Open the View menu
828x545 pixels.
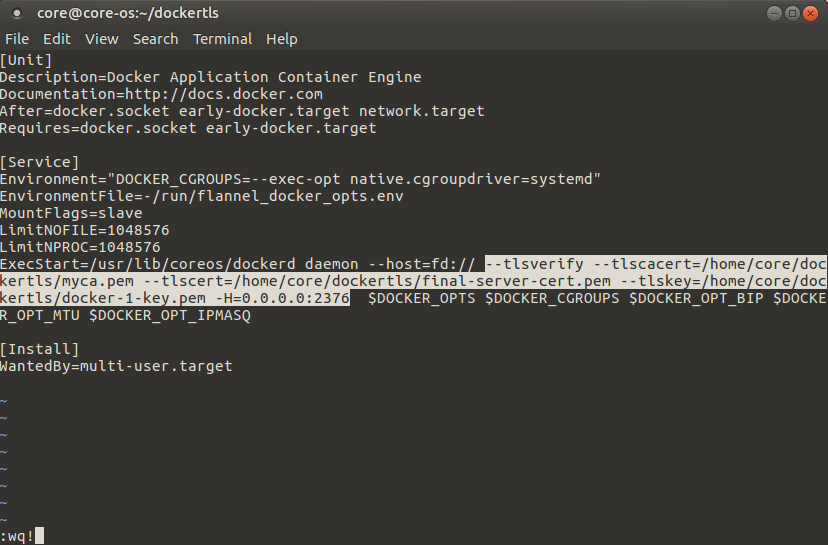[101, 39]
